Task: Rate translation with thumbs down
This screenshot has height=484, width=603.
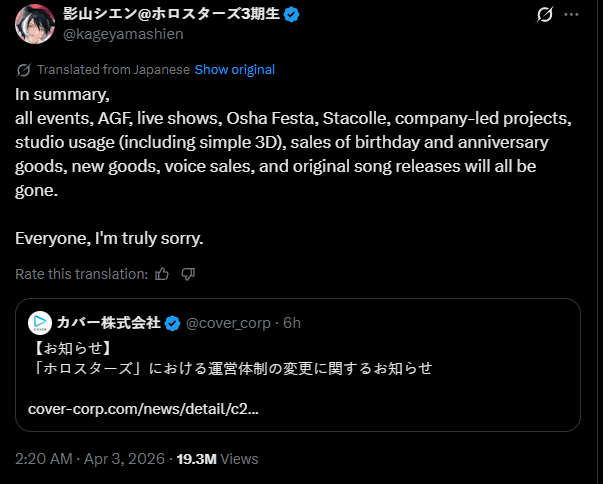Action: click(x=188, y=273)
